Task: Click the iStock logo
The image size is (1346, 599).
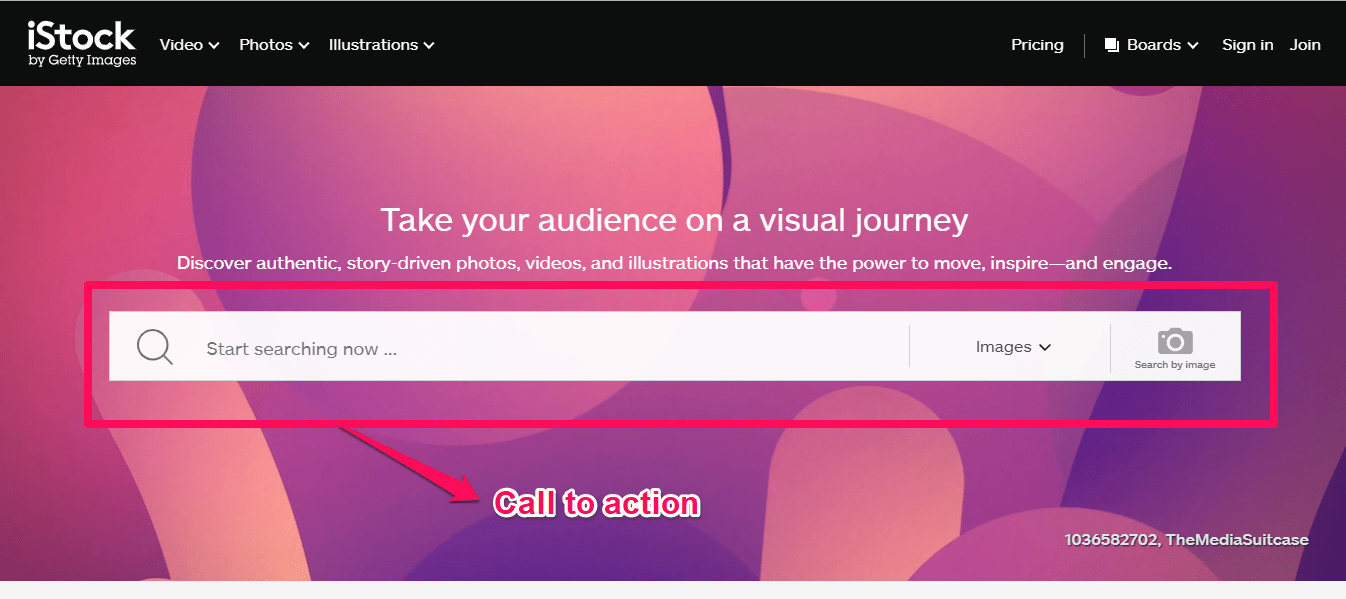Action: 81,37
